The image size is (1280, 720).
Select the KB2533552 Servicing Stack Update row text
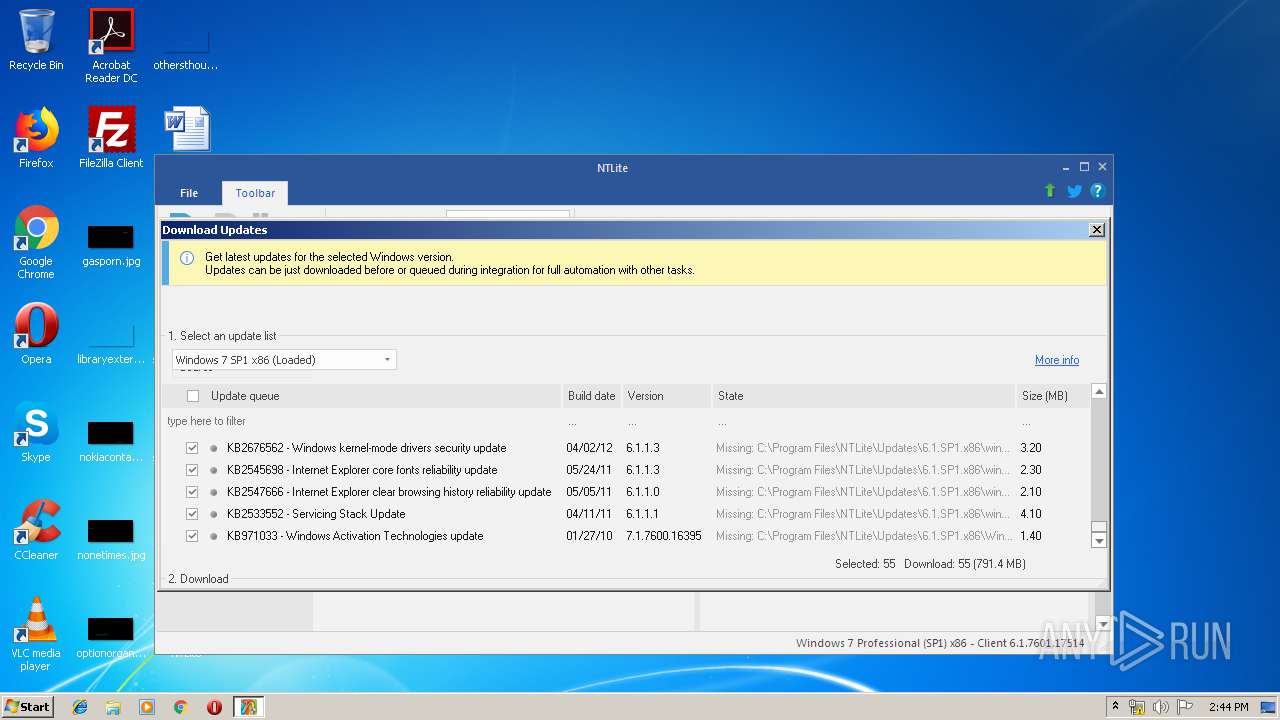[316, 514]
